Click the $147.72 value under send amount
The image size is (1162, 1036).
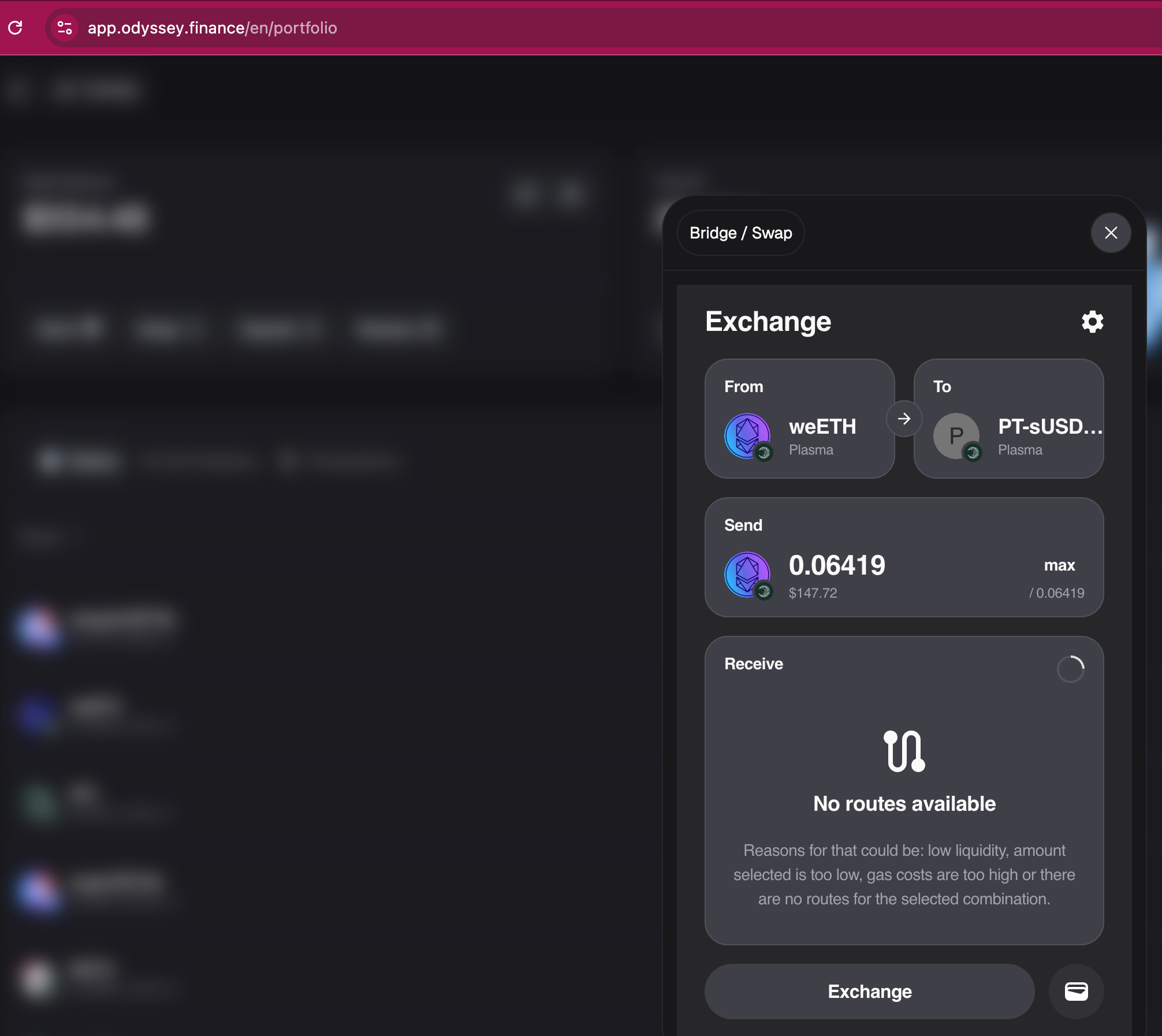coord(813,593)
